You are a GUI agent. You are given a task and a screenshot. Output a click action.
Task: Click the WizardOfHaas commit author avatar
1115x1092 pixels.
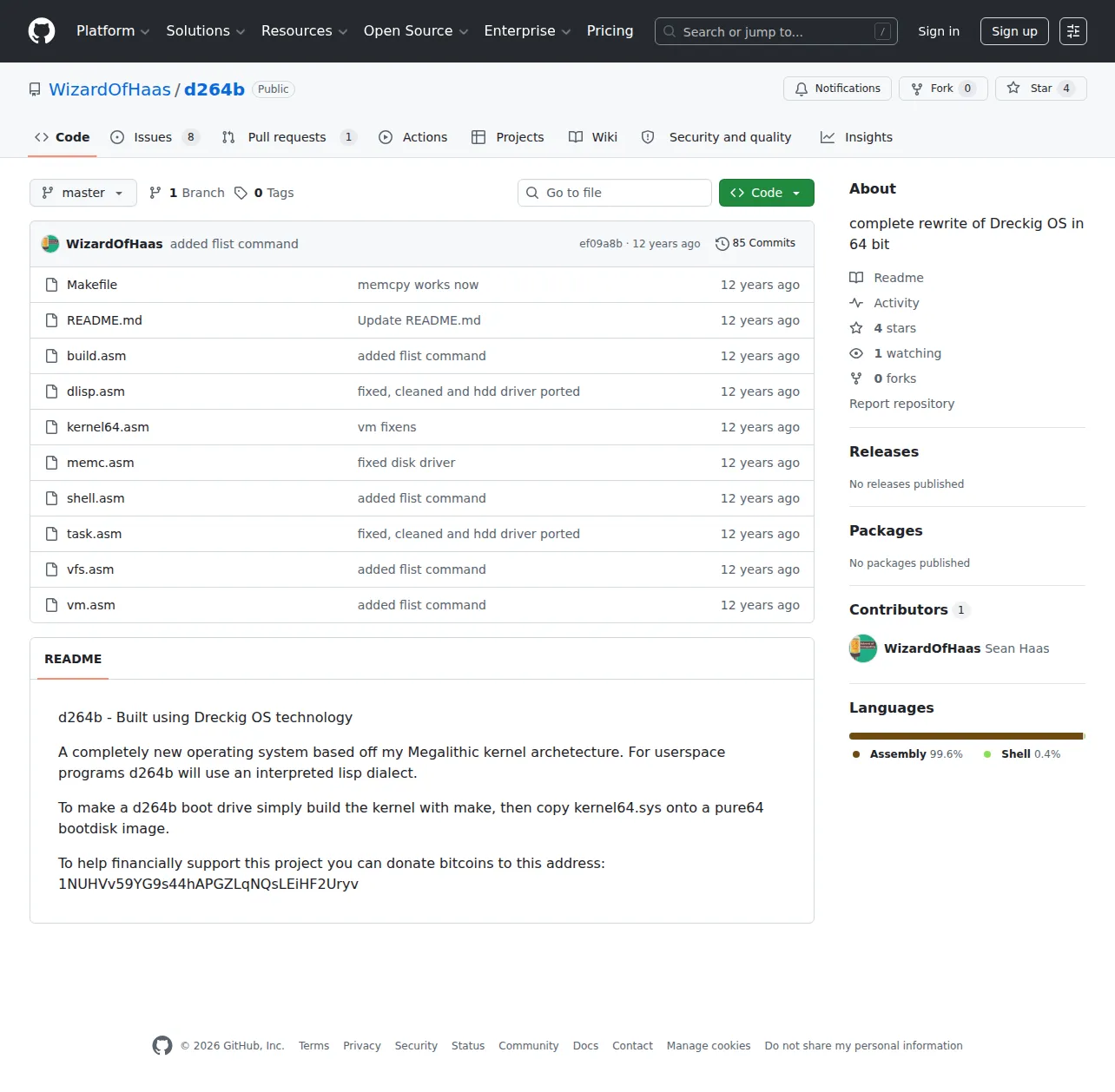pos(50,244)
